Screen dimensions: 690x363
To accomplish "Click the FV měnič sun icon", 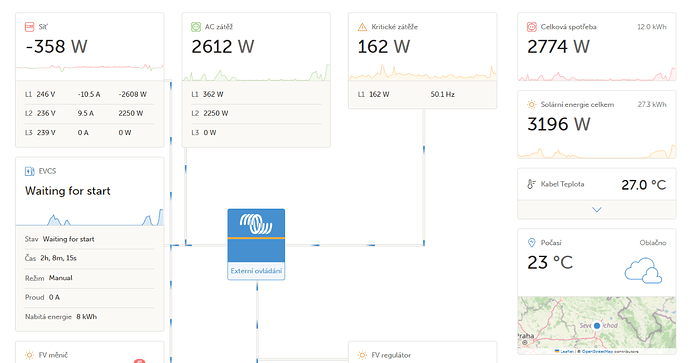I will click(29, 355).
